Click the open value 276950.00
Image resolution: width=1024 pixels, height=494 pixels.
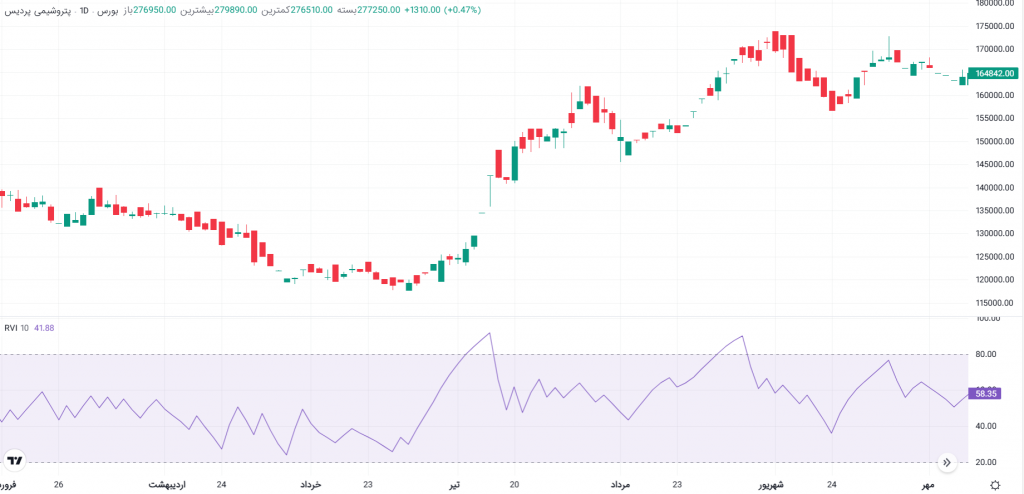coord(154,10)
